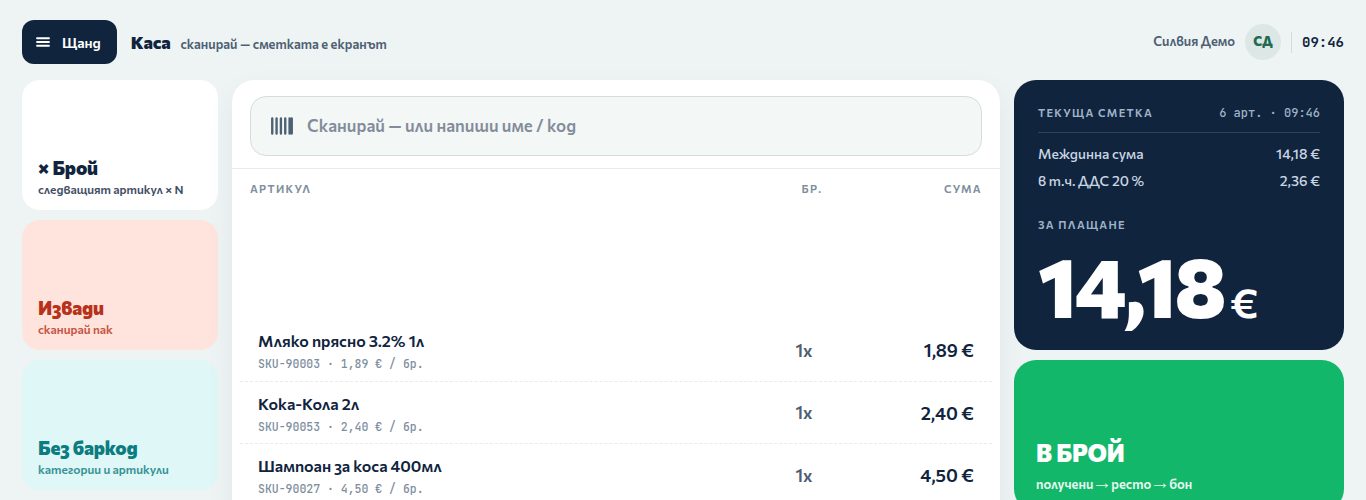Viewport: 1366px width, 500px height.
Task: Click the Междинна сума subtotal line
Action: click(x=1179, y=154)
